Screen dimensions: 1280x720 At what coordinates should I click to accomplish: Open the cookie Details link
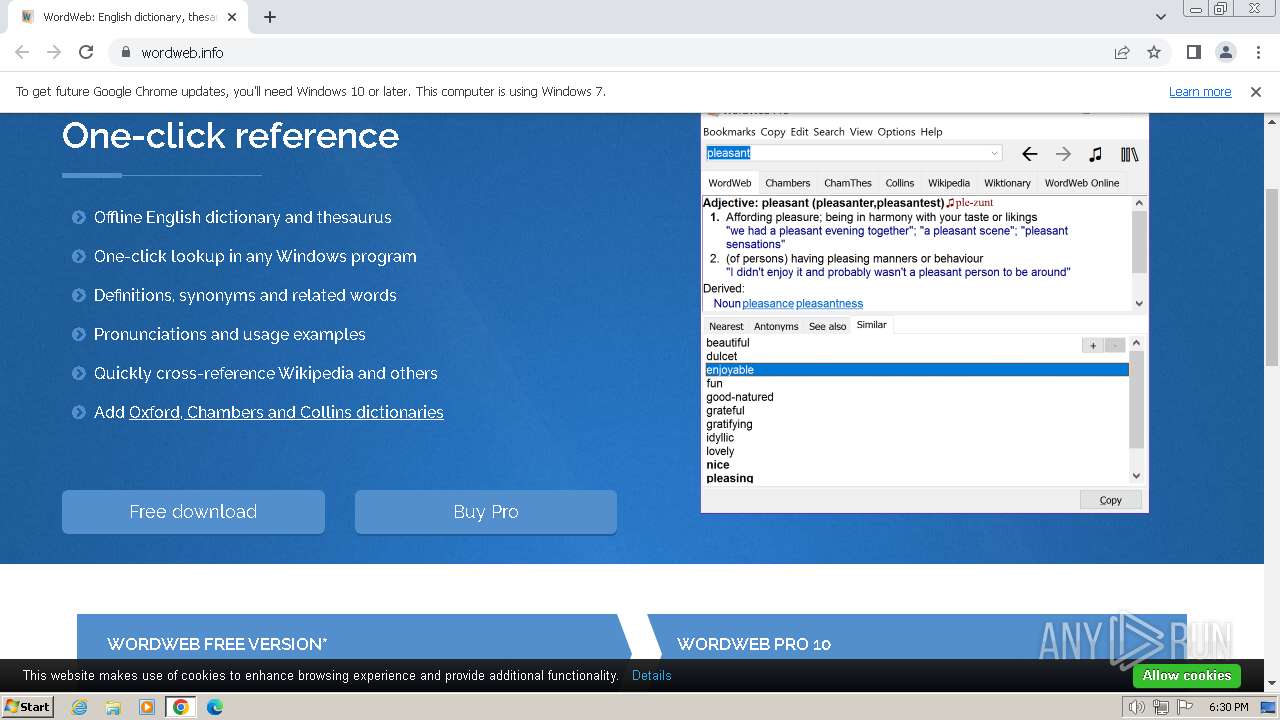pos(652,675)
